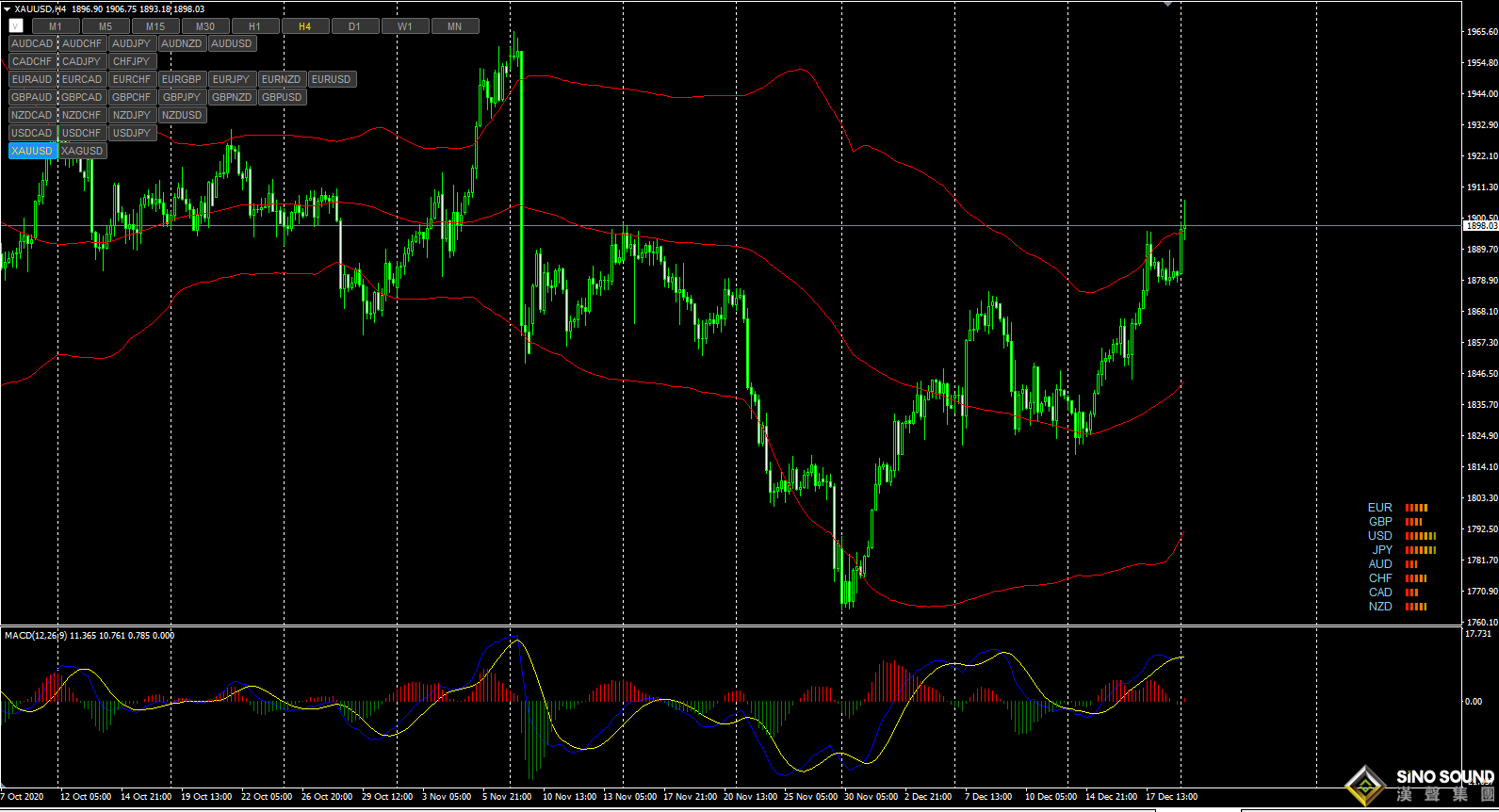The image size is (1499, 812).
Task: Select the NZDUSD pair button
Action: pyautogui.click(x=182, y=115)
